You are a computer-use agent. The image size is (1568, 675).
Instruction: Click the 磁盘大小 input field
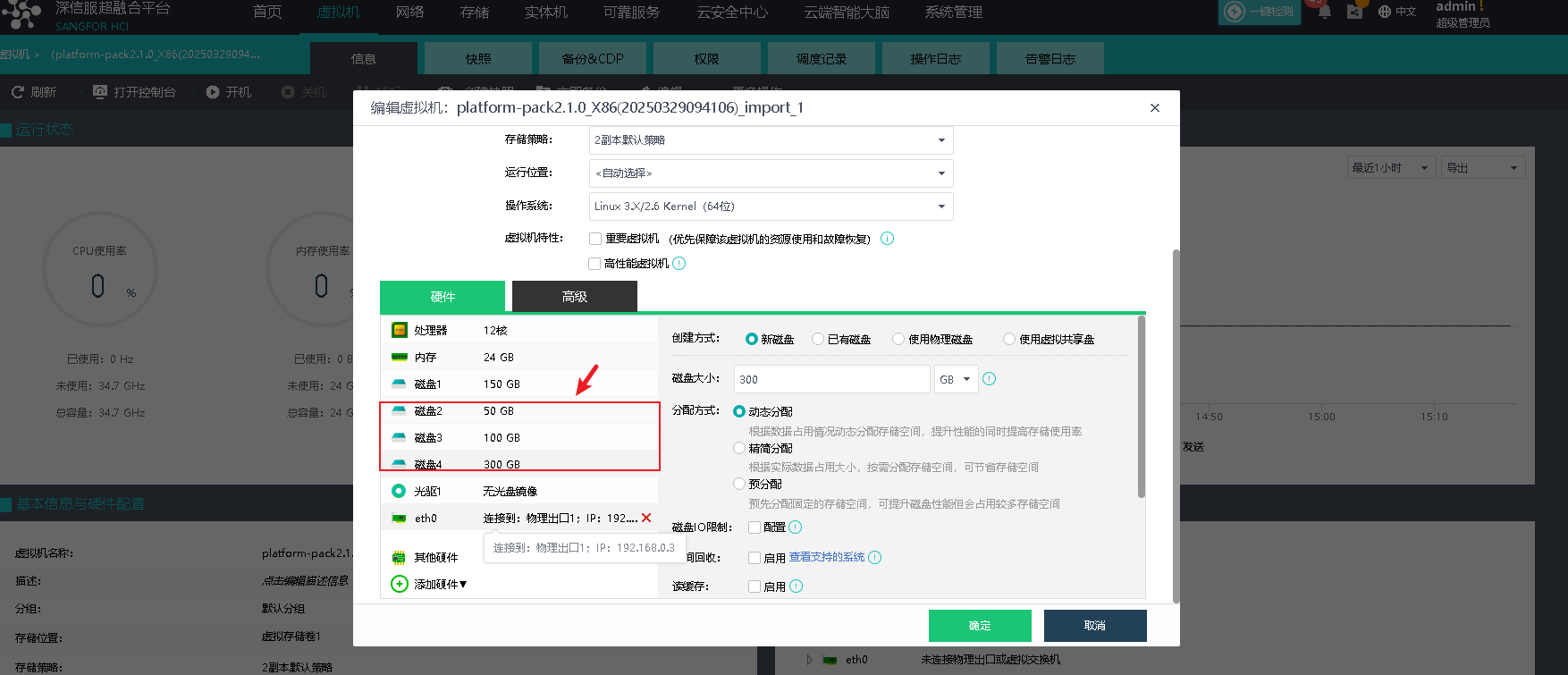pos(831,379)
